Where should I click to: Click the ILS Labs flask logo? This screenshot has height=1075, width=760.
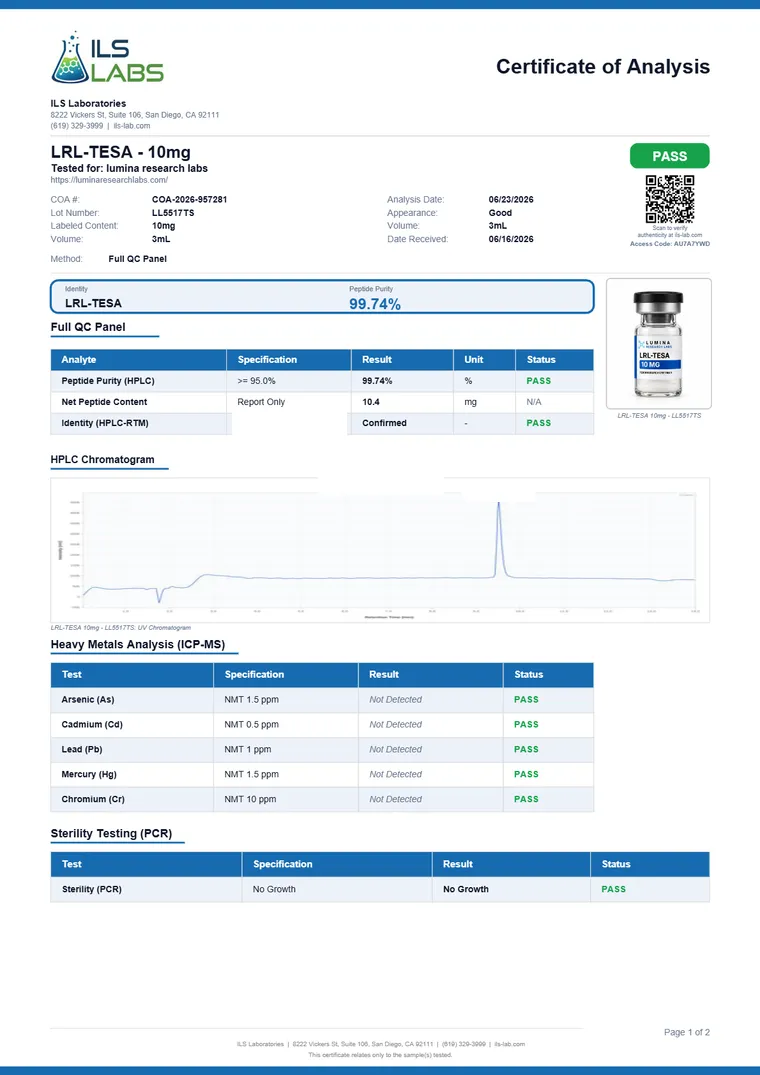(x=108, y=58)
